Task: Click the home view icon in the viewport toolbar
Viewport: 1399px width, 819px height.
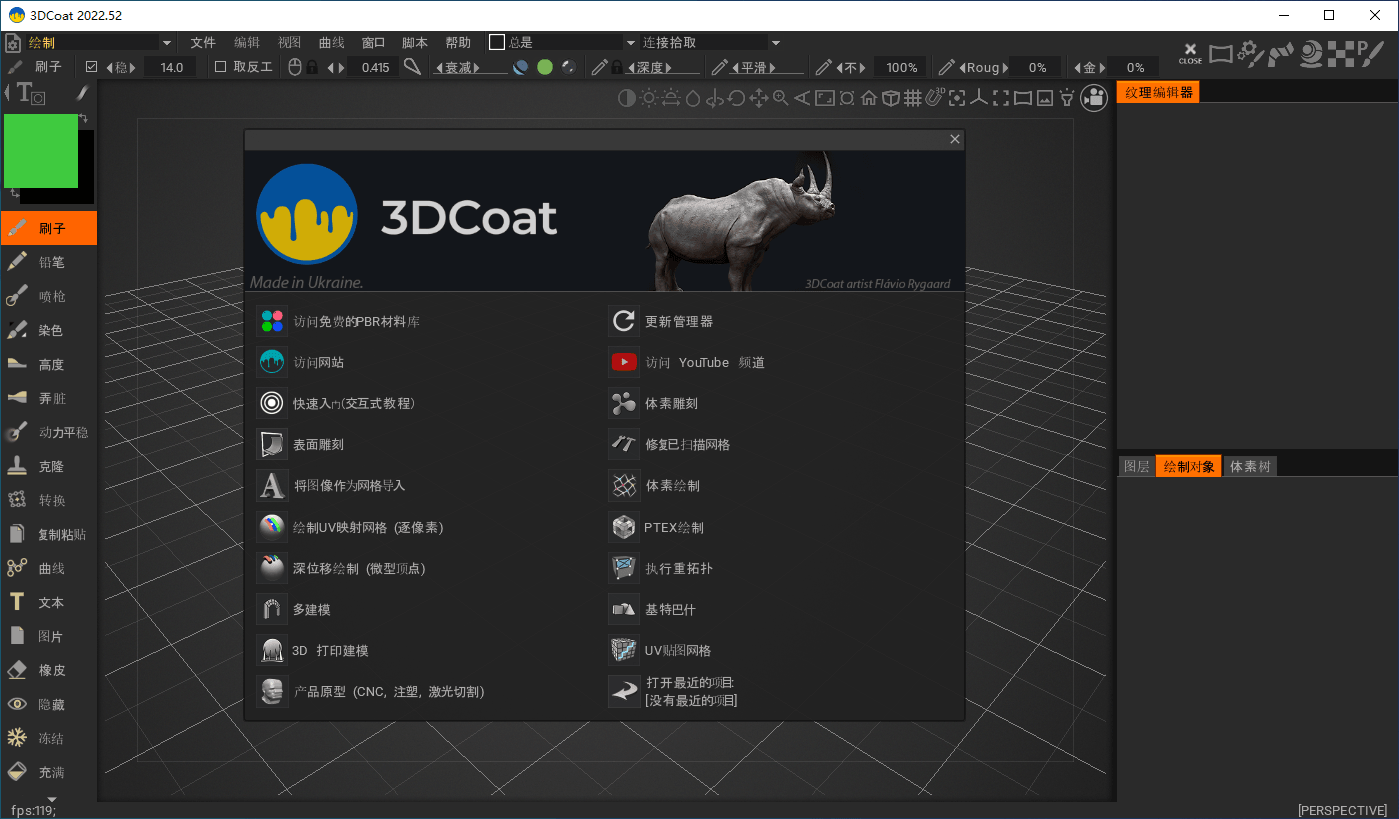Action: 868,98
